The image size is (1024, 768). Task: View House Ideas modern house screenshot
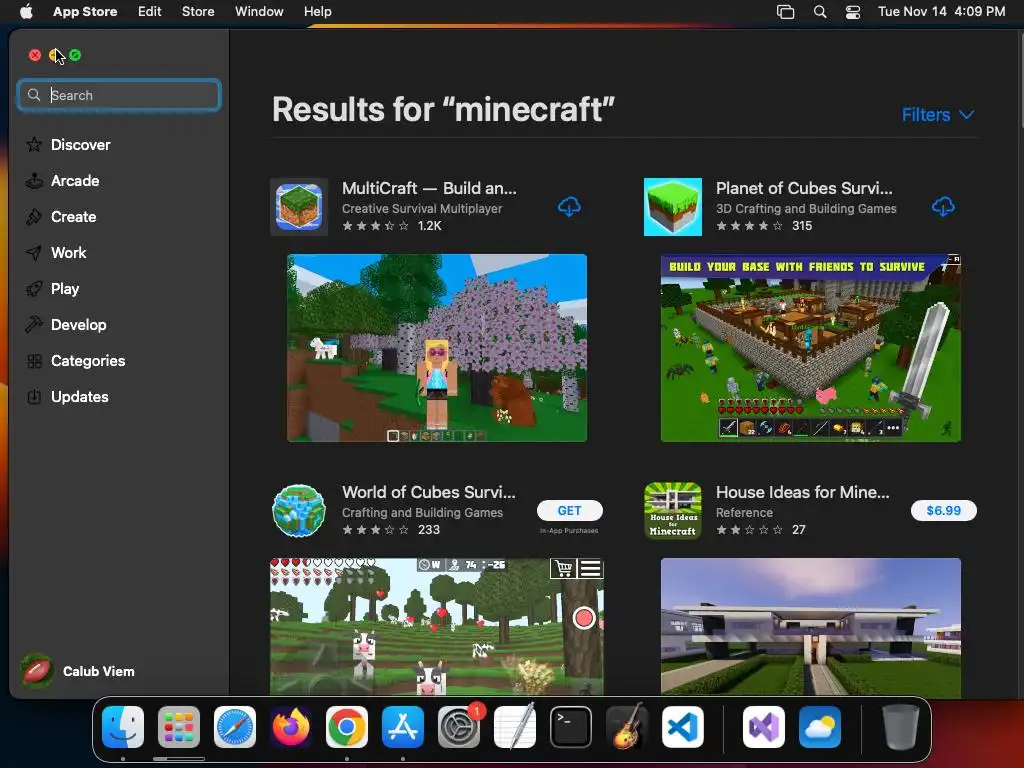click(x=810, y=626)
